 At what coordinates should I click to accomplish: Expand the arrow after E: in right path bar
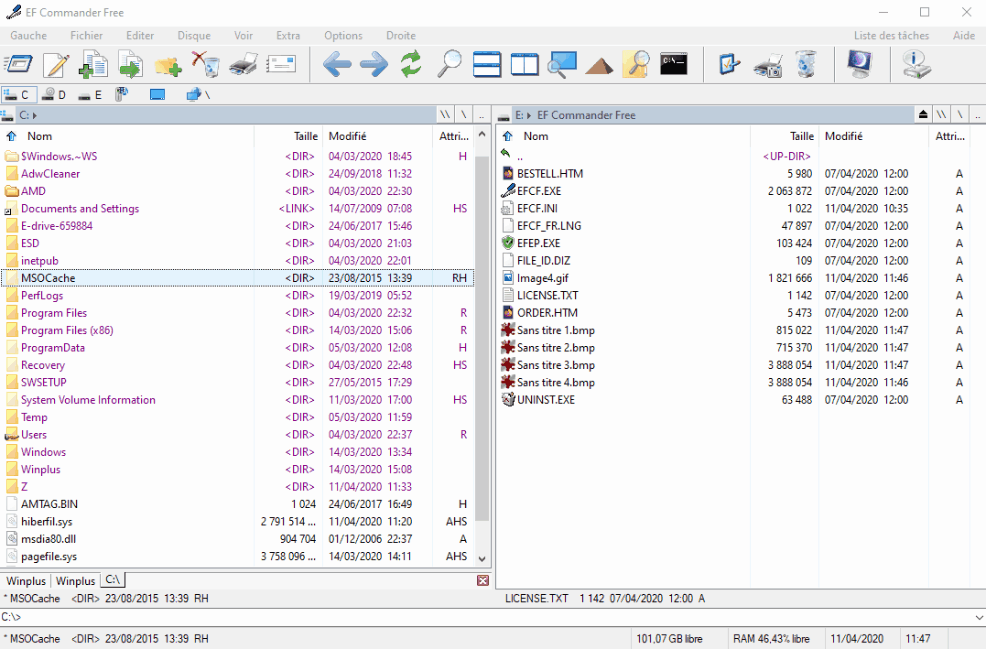[529, 116]
